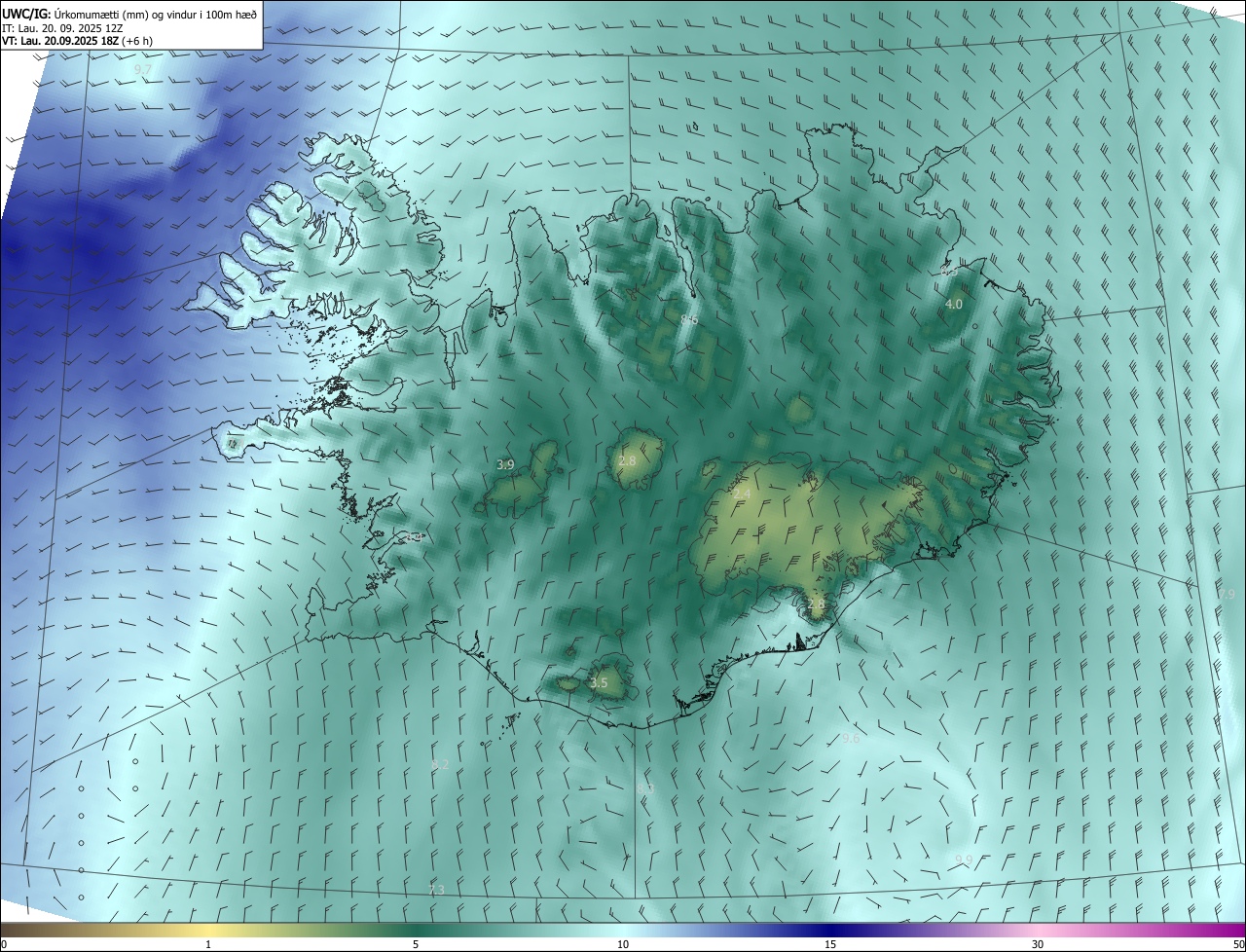Click the 2.8 value on the round central glacier
Screen dimensions: 1246x952
627,460
